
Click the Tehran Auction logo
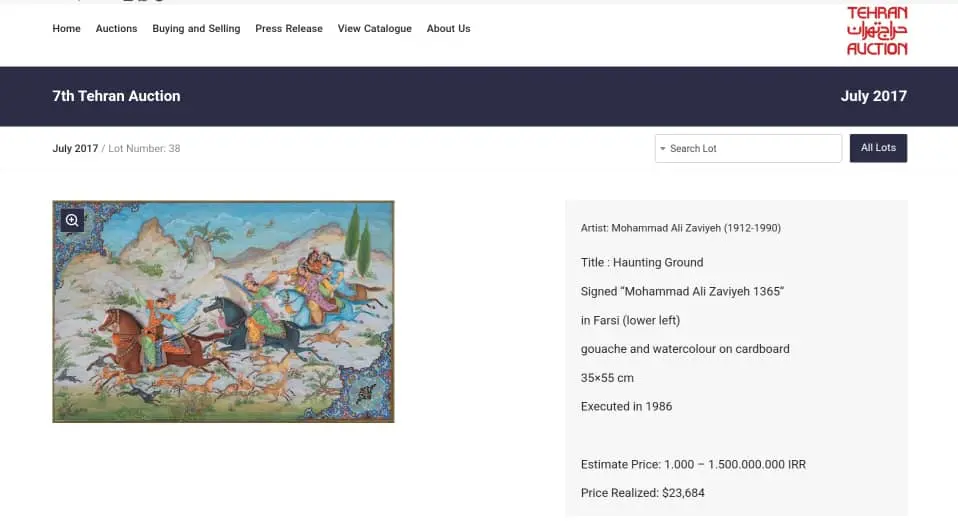[877, 31]
